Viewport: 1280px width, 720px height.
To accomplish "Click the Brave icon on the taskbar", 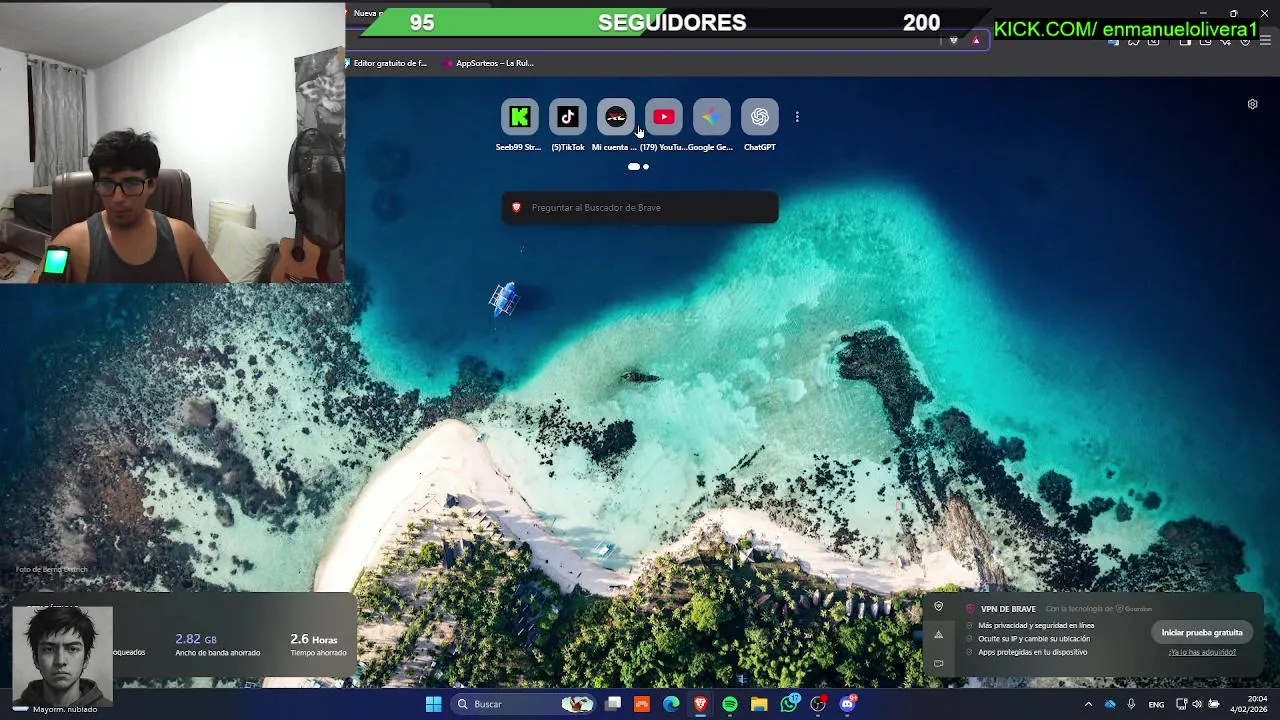I will pos(700,704).
